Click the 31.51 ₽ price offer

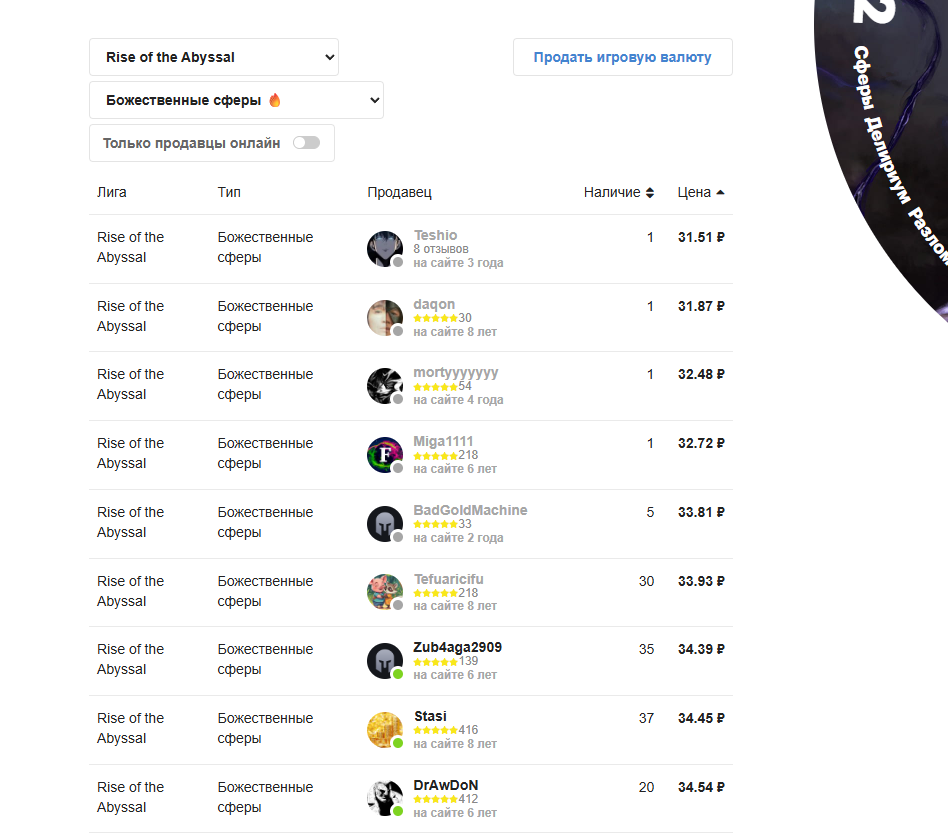click(701, 237)
